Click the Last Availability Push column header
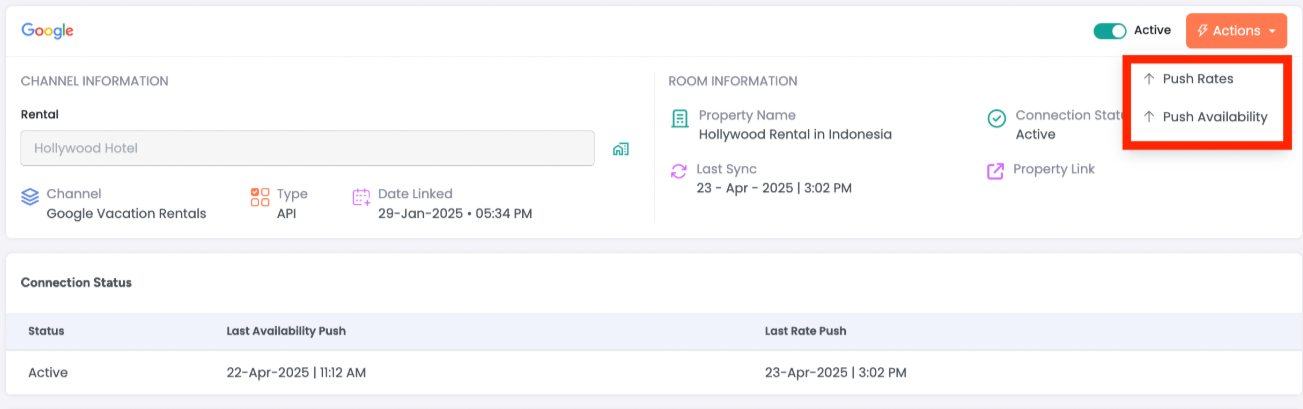Viewport: 1303px width, 409px height. 286,331
